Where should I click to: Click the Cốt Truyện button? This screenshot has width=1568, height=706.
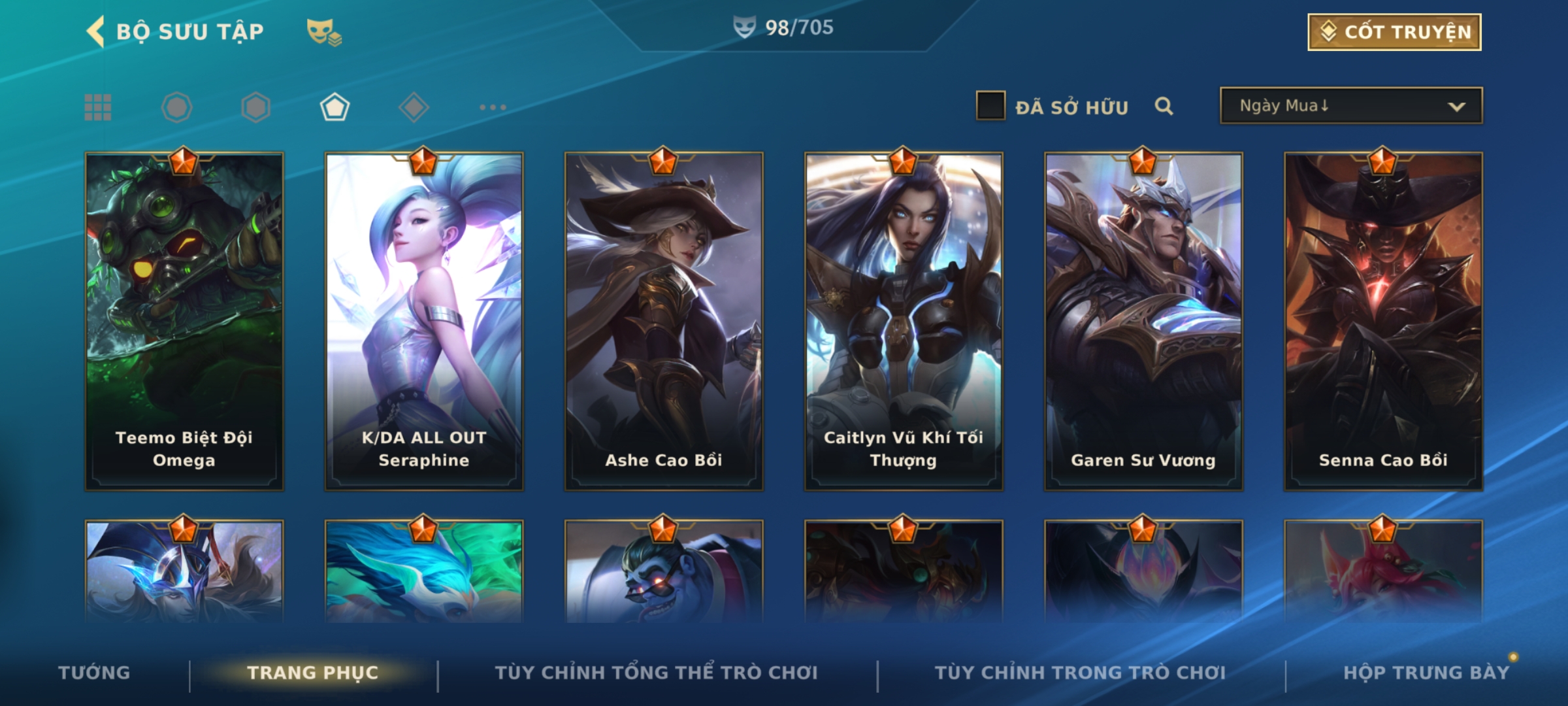pyautogui.click(x=1394, y=31)
